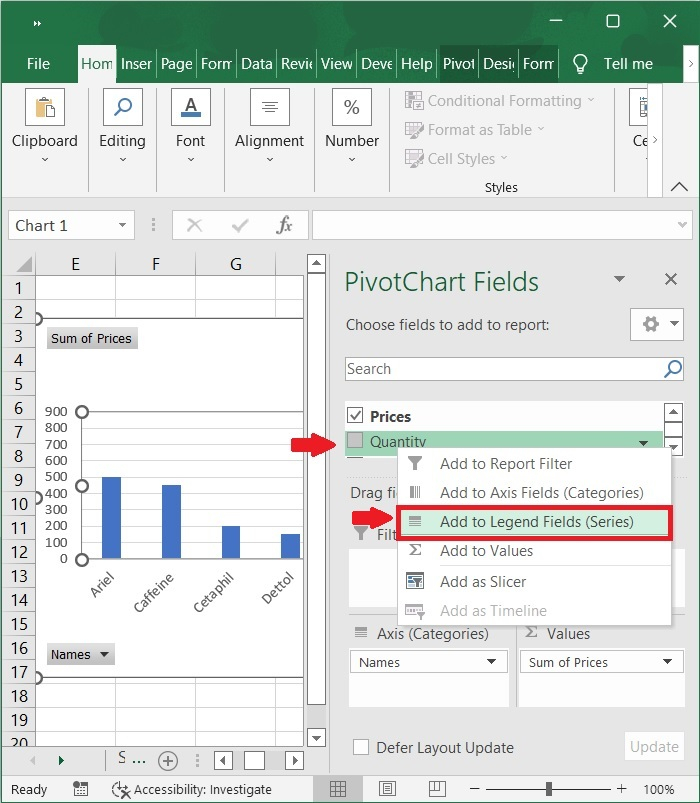The width and height of the screenshot is (700, 803).
Task: Switch to Page Break Preview view
Action: coord(437,789)
